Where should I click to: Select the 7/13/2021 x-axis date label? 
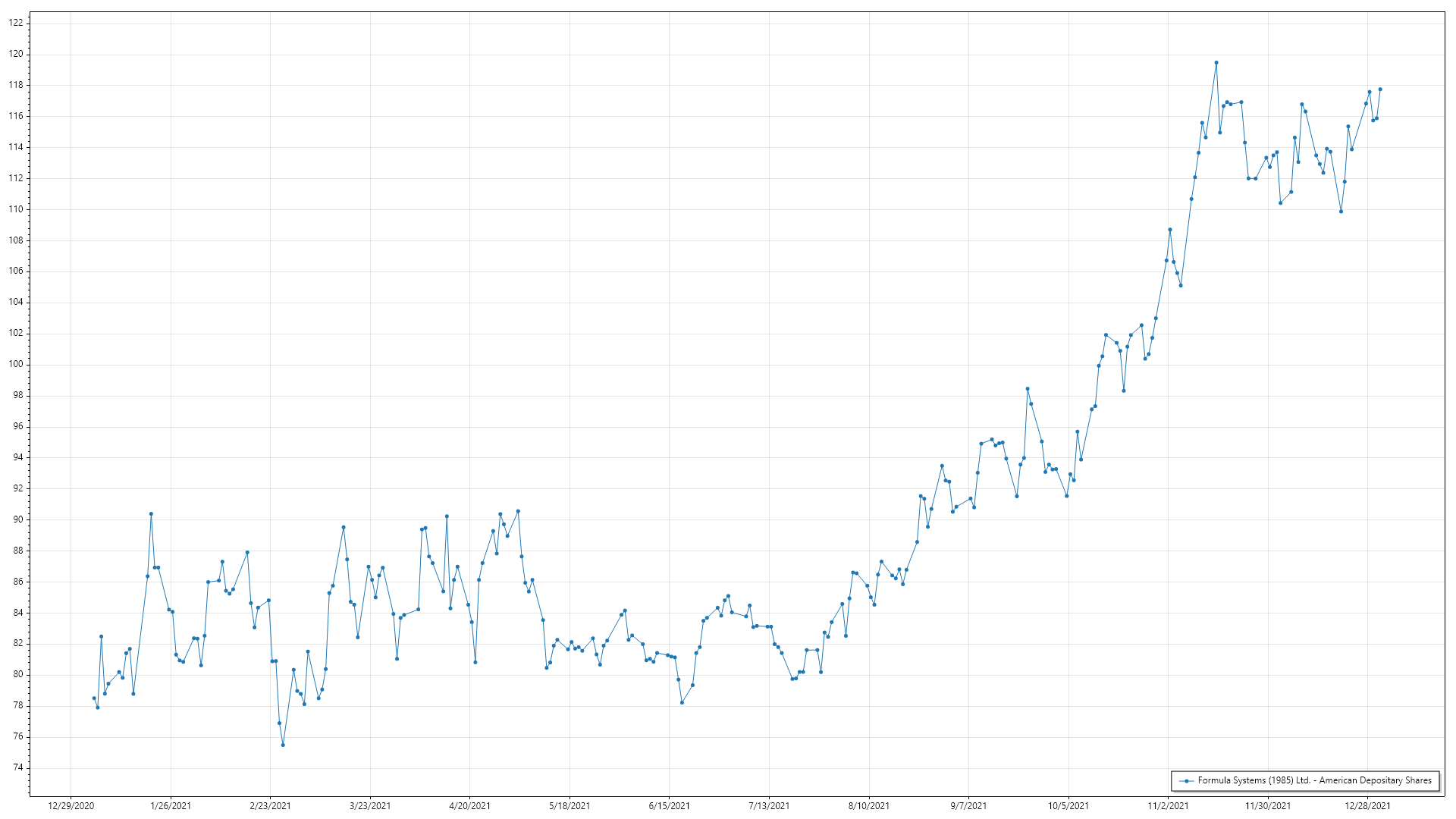coord(769,805)
